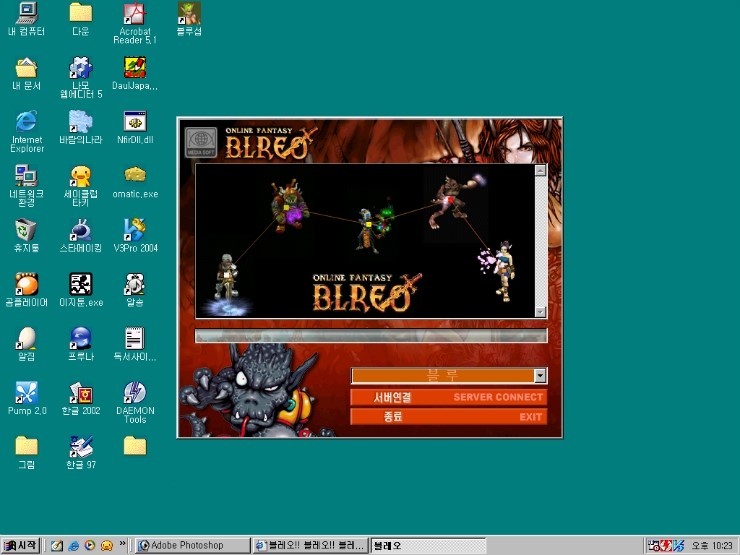Screen dimensions: 740x555
Task: Click the 시작 Start button
Action: coord(20,546)
